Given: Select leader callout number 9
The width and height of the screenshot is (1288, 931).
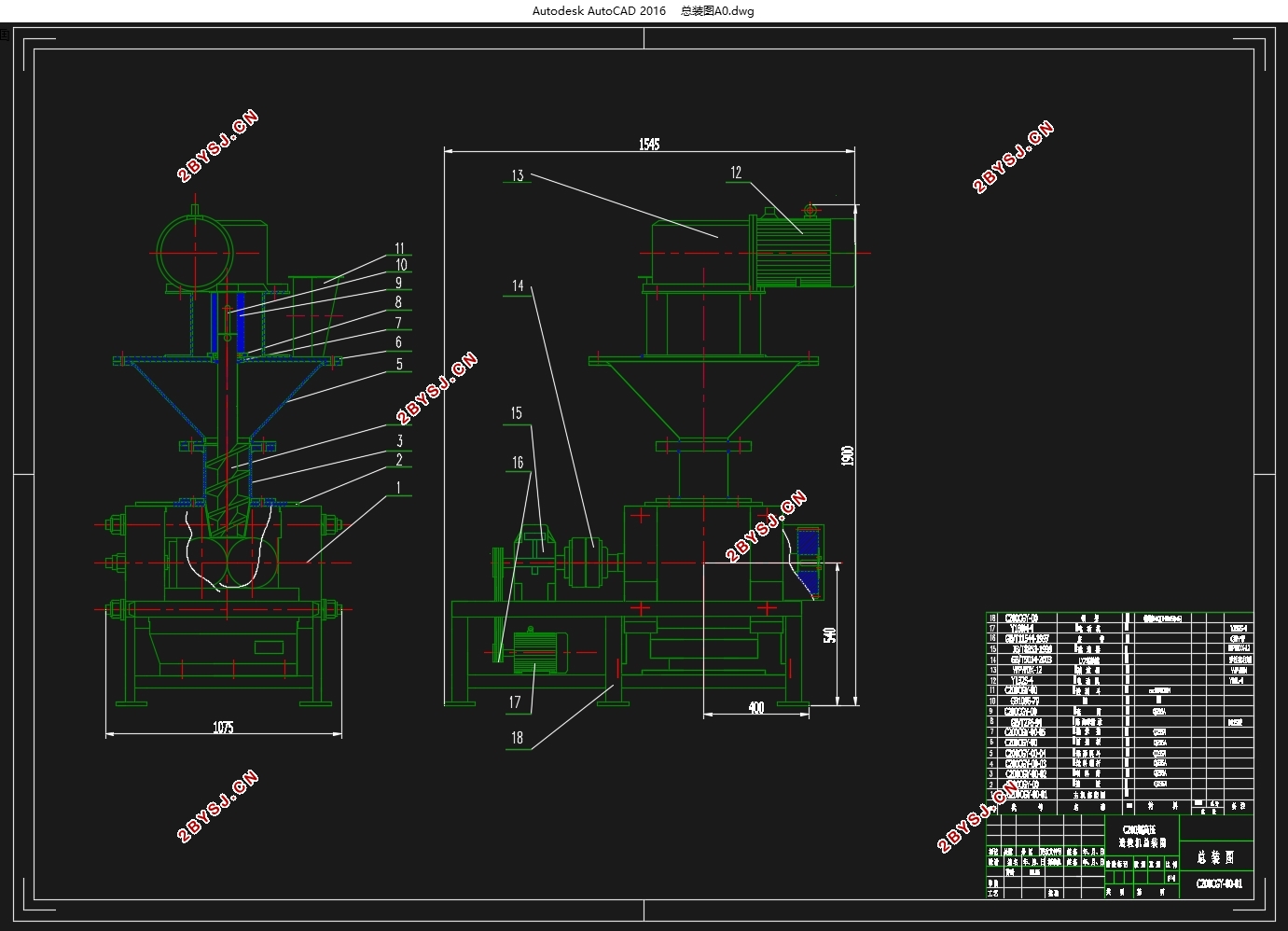Looking at the screenshot, I should click(x=399, y=283).
